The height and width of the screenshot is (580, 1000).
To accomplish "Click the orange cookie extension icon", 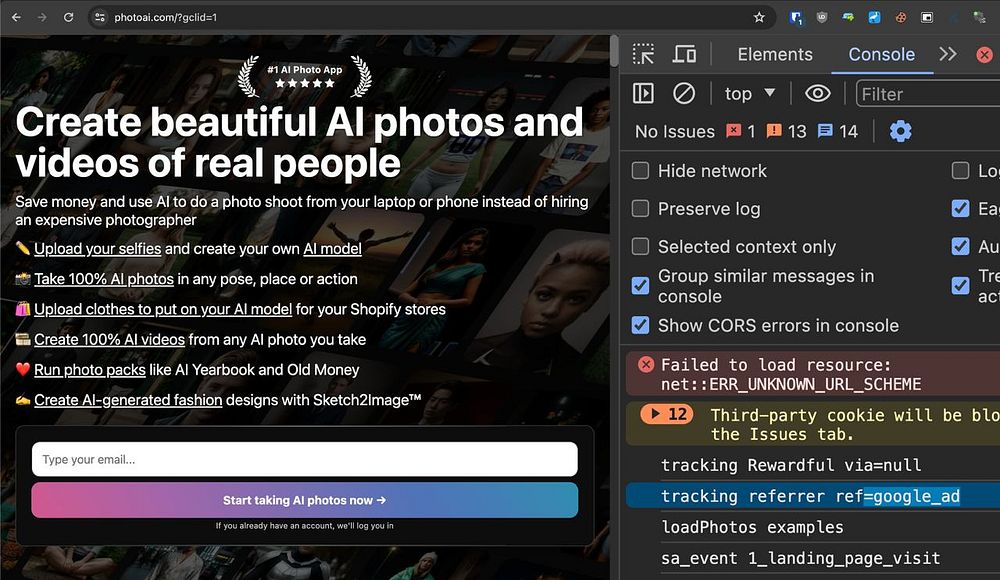I will pos(901,17).
